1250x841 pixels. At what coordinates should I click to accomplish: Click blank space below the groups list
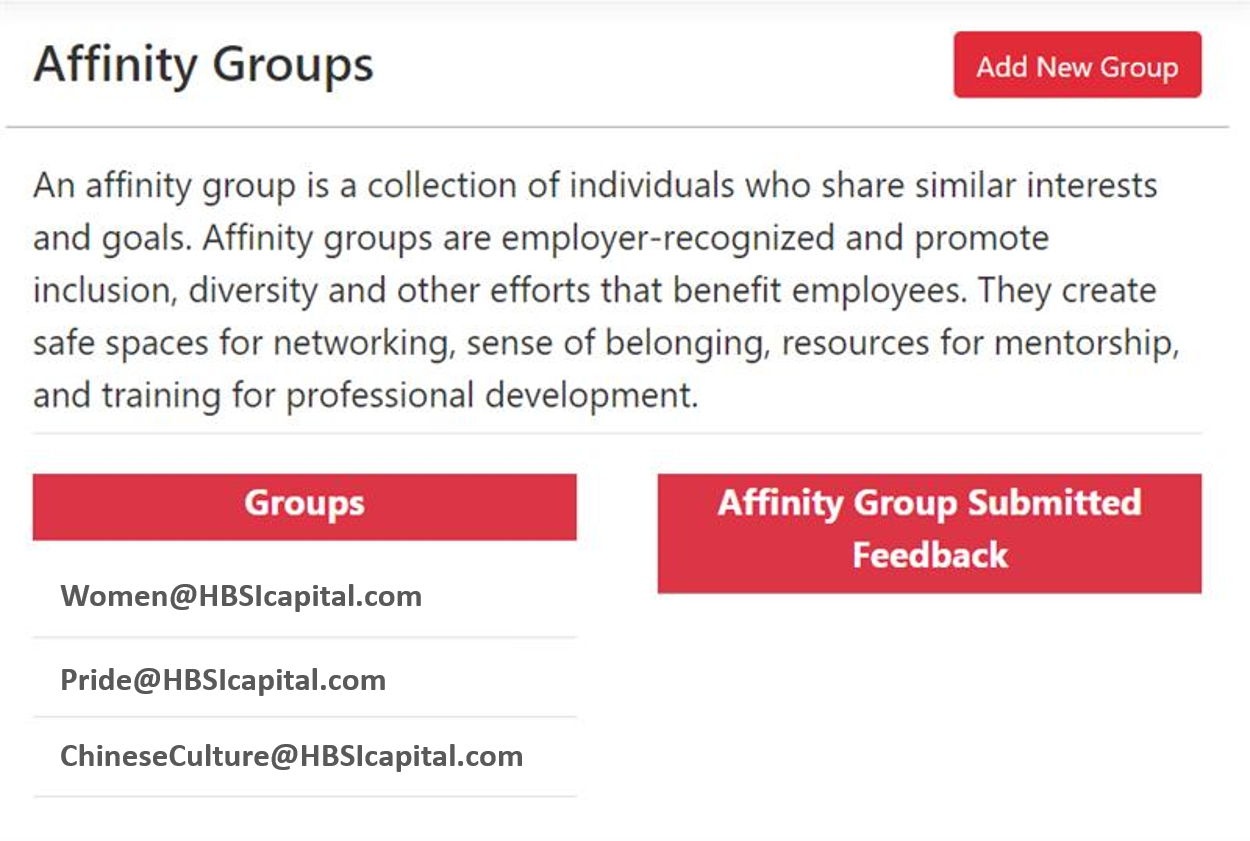(x=304, y=820)
